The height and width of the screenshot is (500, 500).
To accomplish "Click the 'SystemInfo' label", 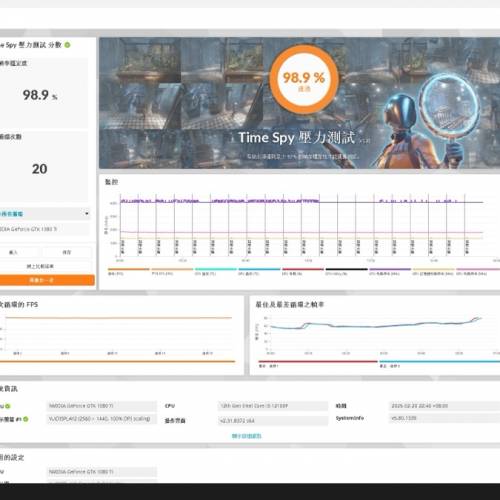I will tap(350, 418).
